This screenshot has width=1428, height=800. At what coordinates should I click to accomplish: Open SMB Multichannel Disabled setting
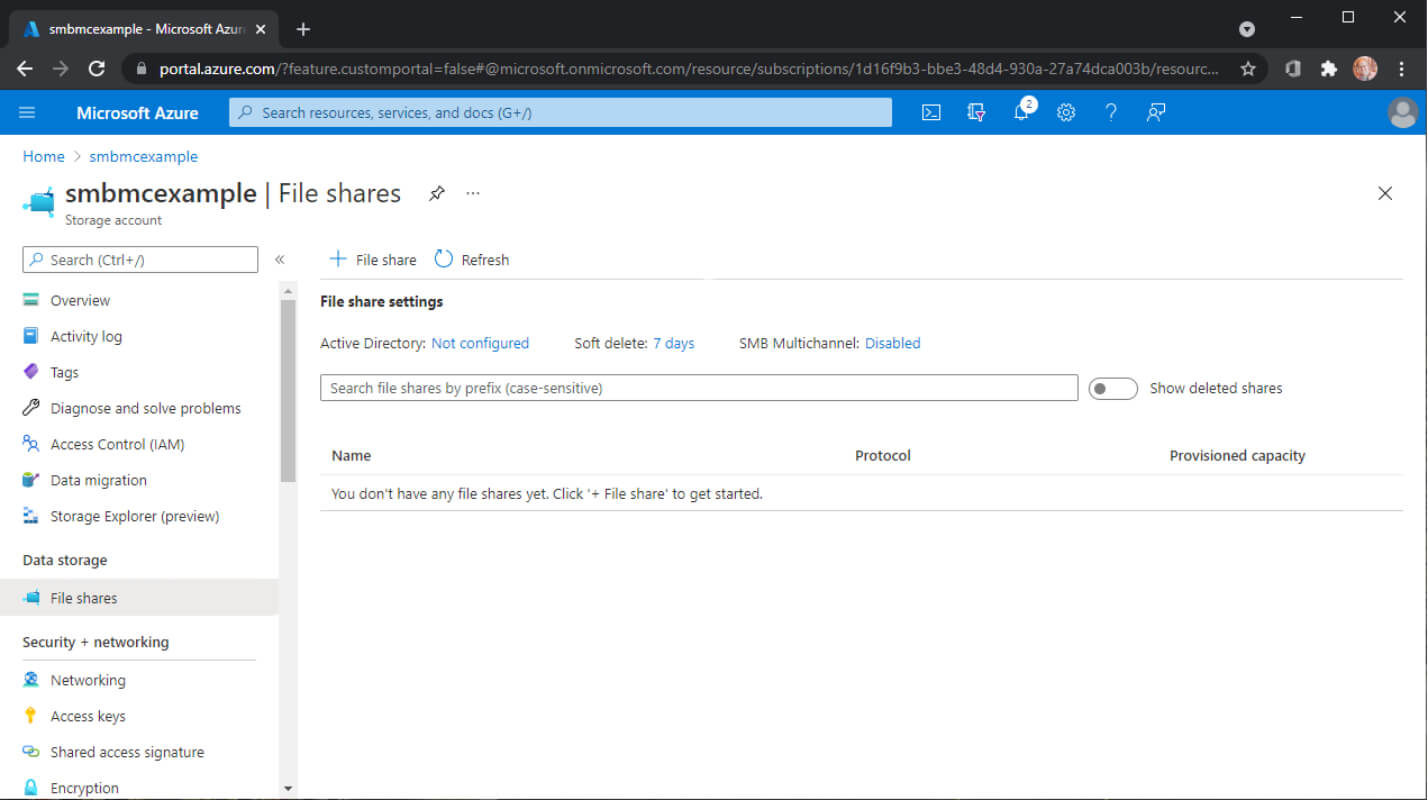[x=893, y=343]
